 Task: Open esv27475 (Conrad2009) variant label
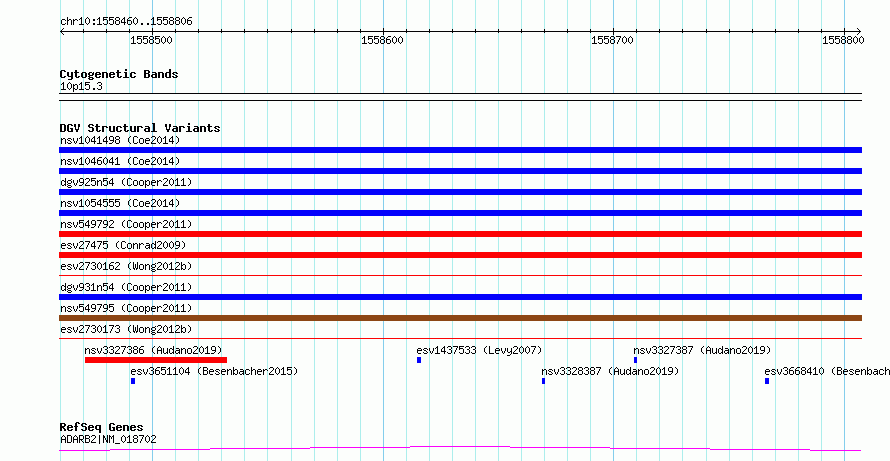(123, 245)
